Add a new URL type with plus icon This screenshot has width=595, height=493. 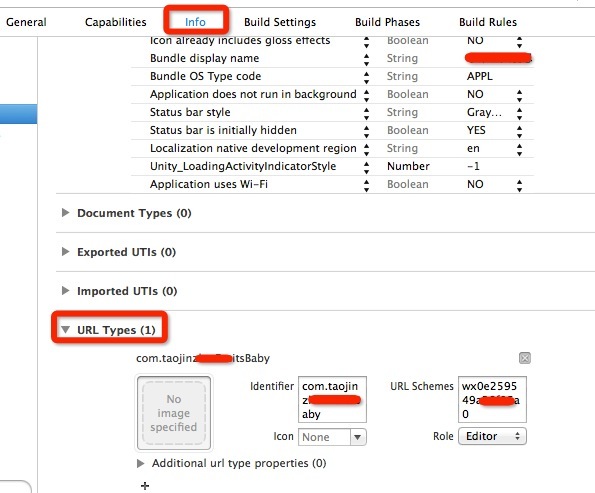tap(145, 486)
